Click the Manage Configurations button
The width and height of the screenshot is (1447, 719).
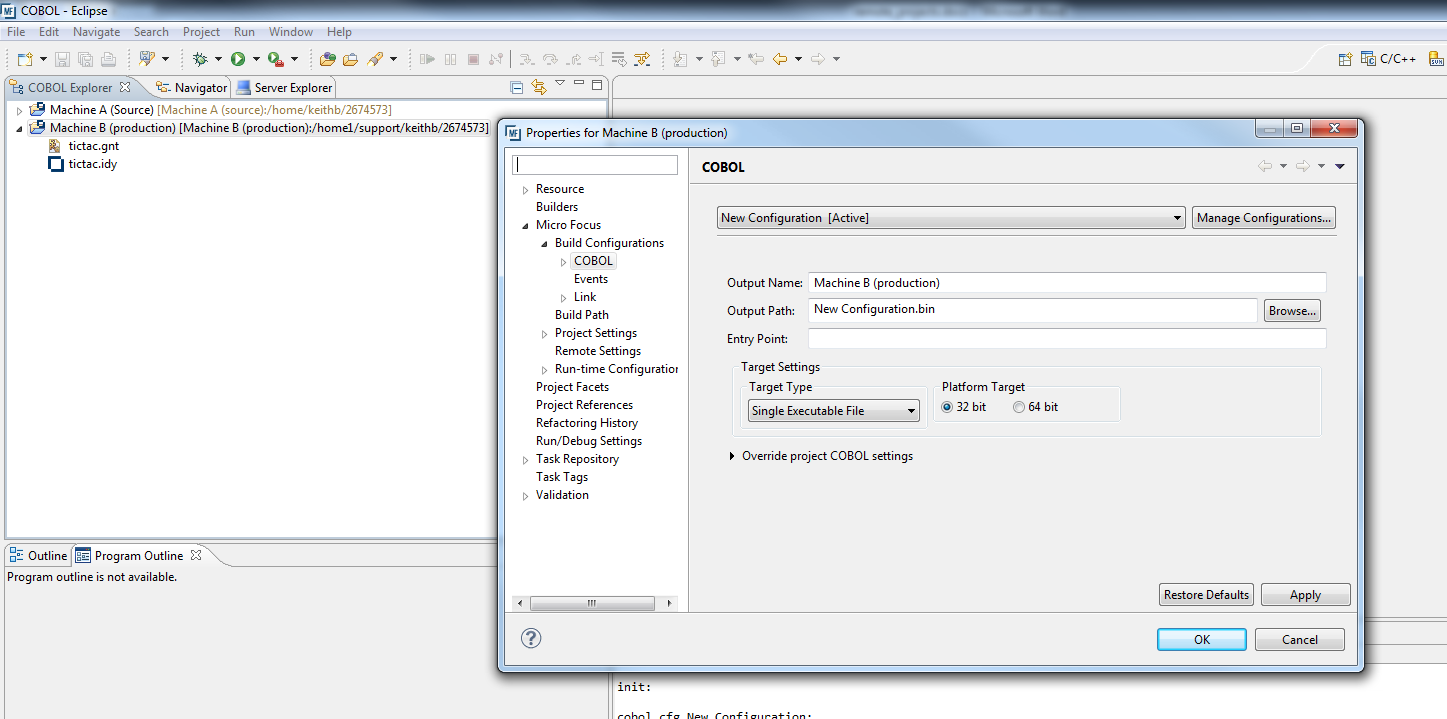[1263, 218]
